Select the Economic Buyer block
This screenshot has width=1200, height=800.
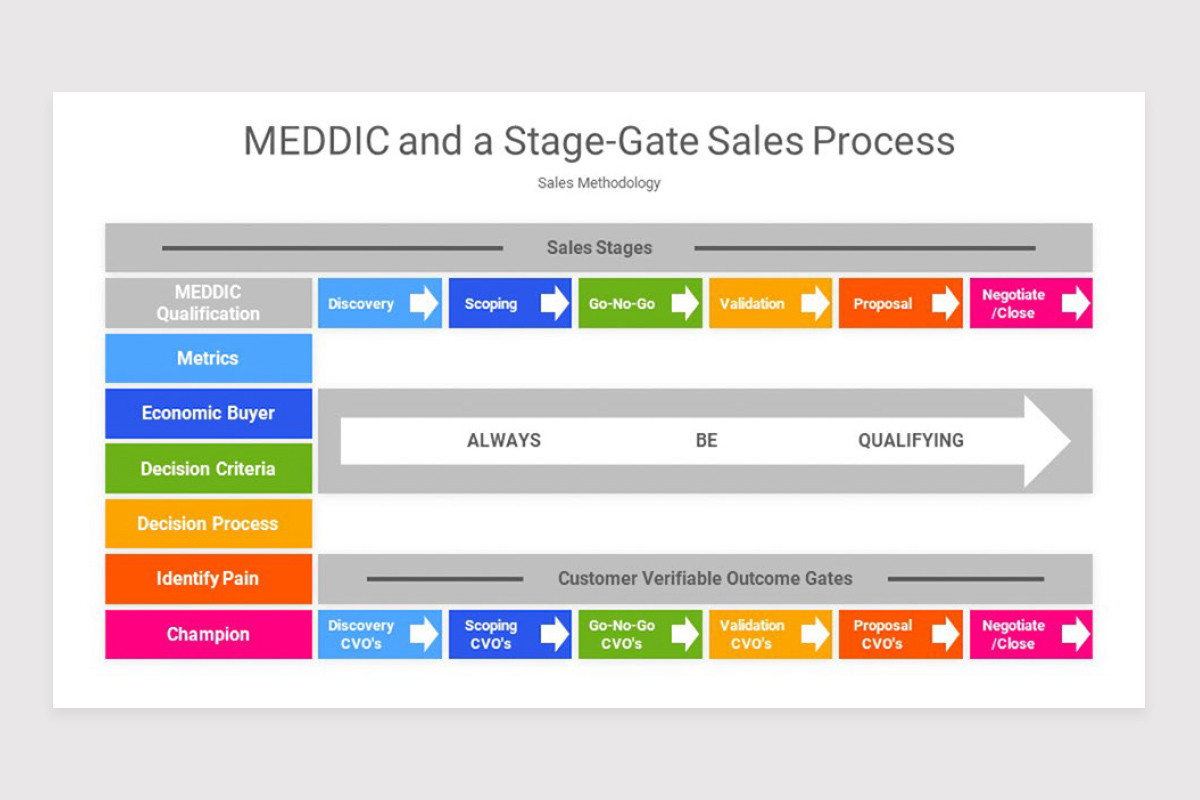[208, 413]
